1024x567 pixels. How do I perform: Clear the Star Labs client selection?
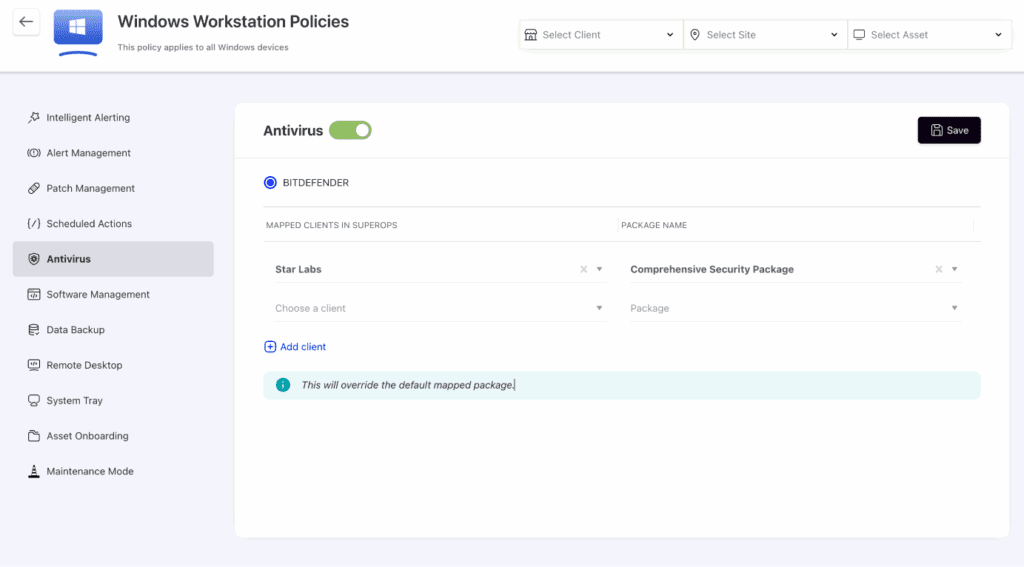(x=584, y=270)
